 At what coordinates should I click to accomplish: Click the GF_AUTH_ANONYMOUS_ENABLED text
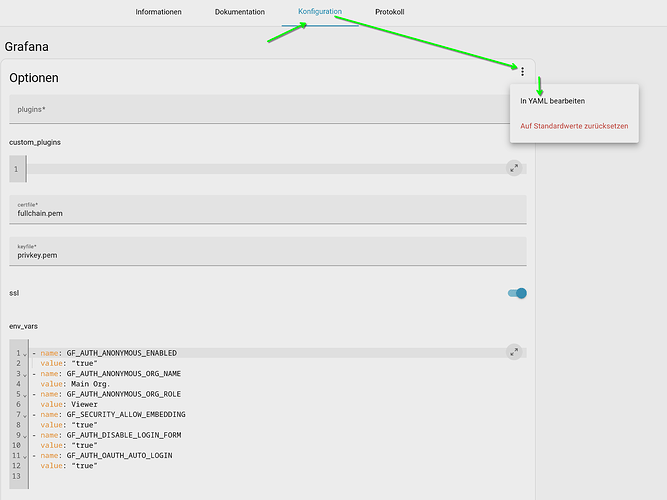121,353
